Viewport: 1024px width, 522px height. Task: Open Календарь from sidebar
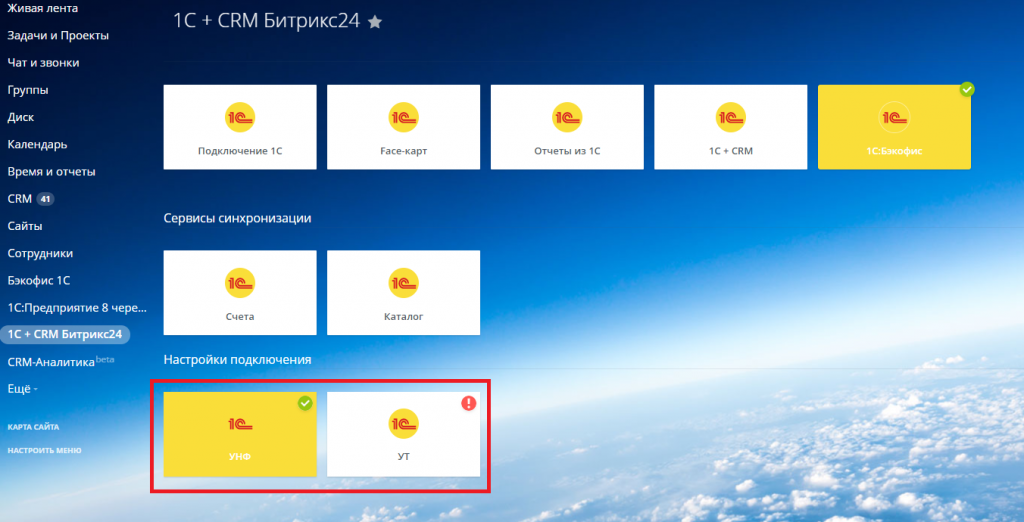[37, 144]
